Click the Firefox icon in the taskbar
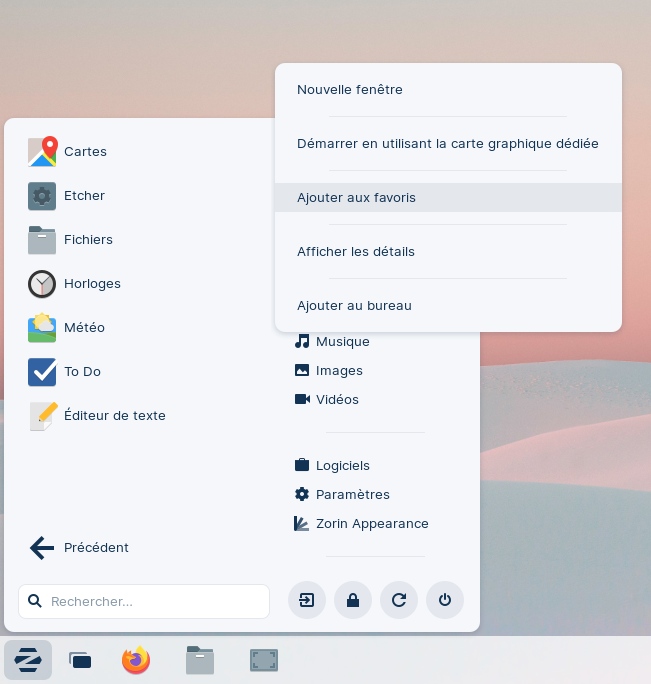The image size is (651, 684). click(x=136, y=660)
